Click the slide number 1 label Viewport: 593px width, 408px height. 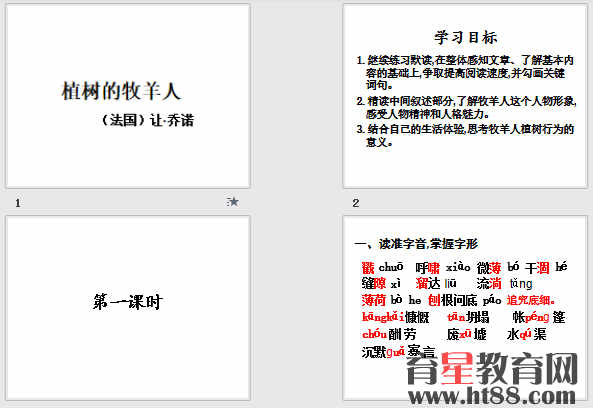[18, 203]
